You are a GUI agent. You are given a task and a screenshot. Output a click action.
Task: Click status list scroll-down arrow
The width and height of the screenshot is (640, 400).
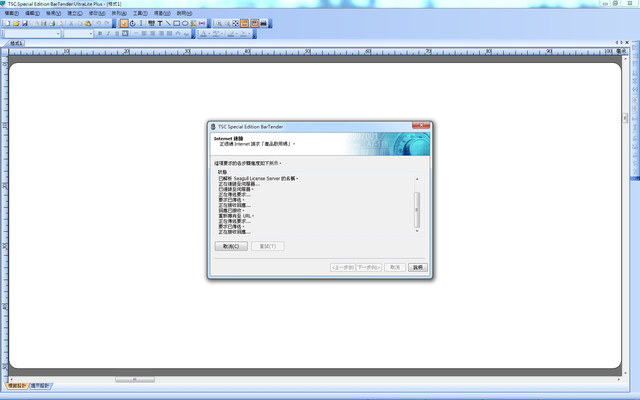(417, 231)
